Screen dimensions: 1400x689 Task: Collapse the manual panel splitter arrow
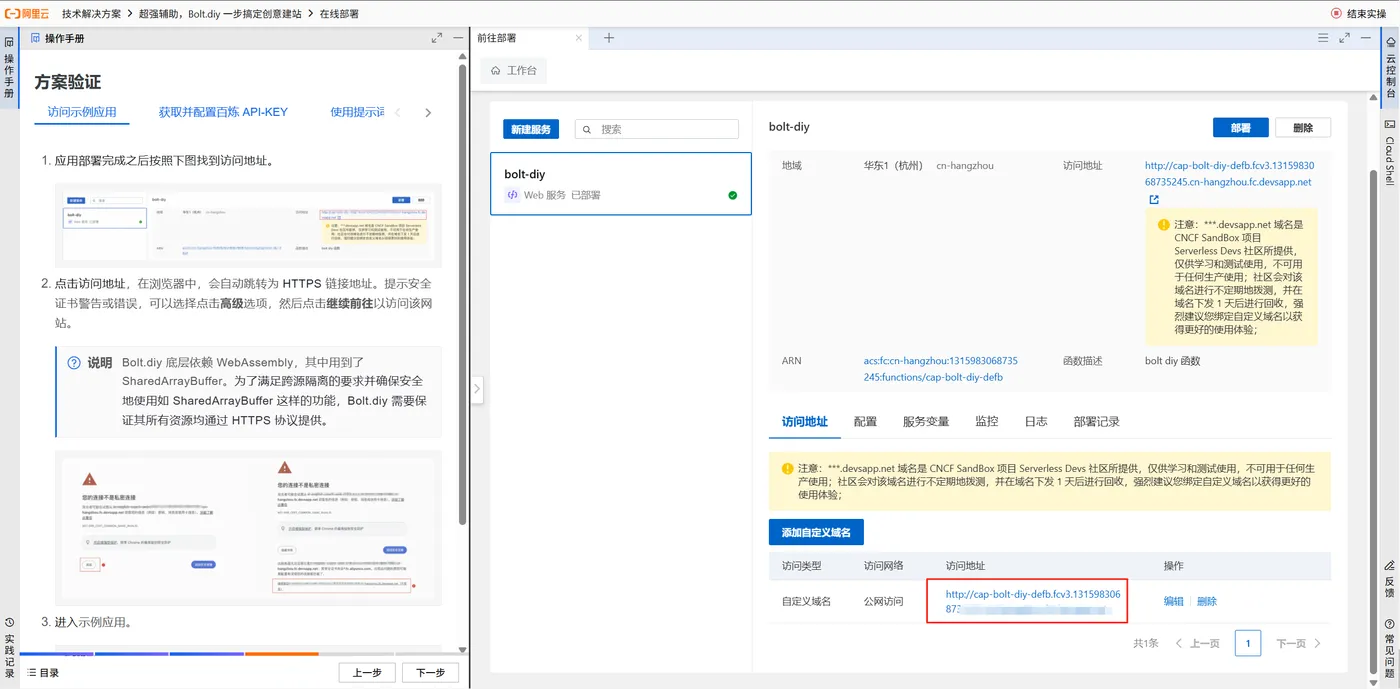coord(477,388)
